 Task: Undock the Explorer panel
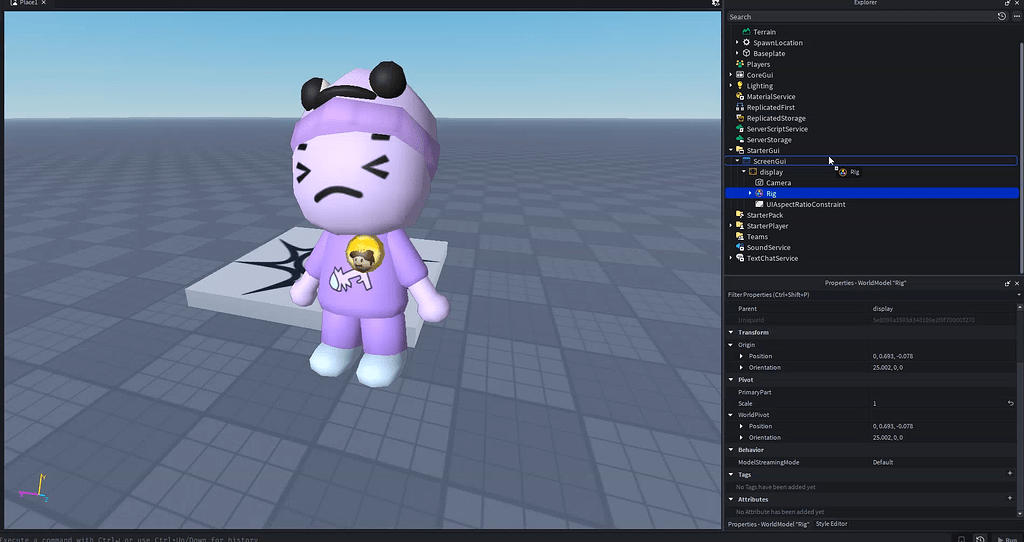click(x=1008, y=3)
